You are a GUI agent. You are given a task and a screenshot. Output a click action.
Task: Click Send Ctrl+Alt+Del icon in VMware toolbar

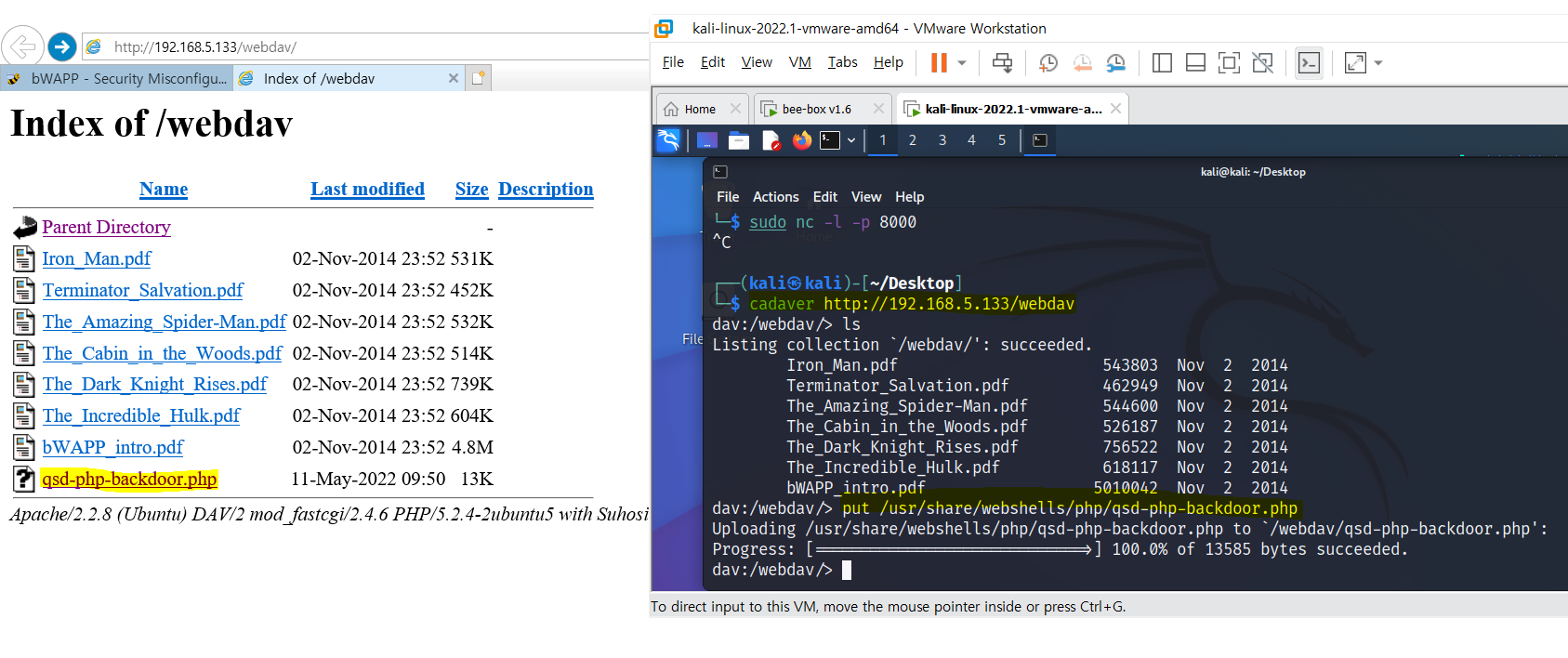[x=1002, y=62]
